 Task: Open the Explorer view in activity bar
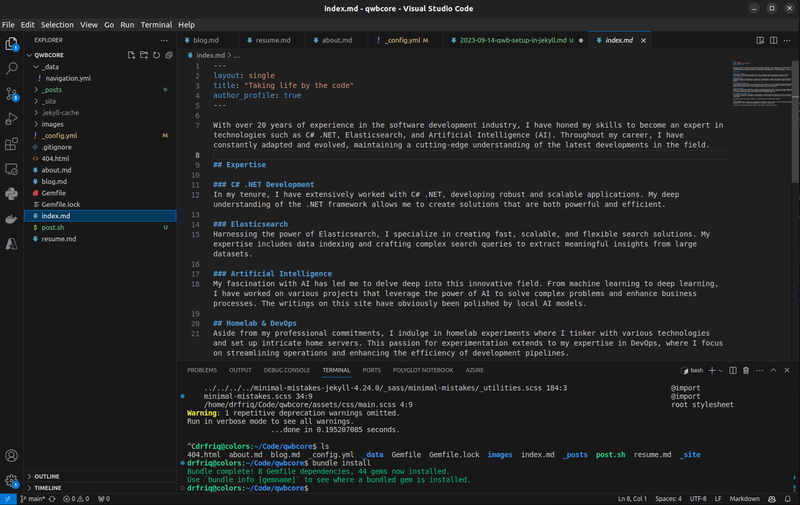point(11,44)
